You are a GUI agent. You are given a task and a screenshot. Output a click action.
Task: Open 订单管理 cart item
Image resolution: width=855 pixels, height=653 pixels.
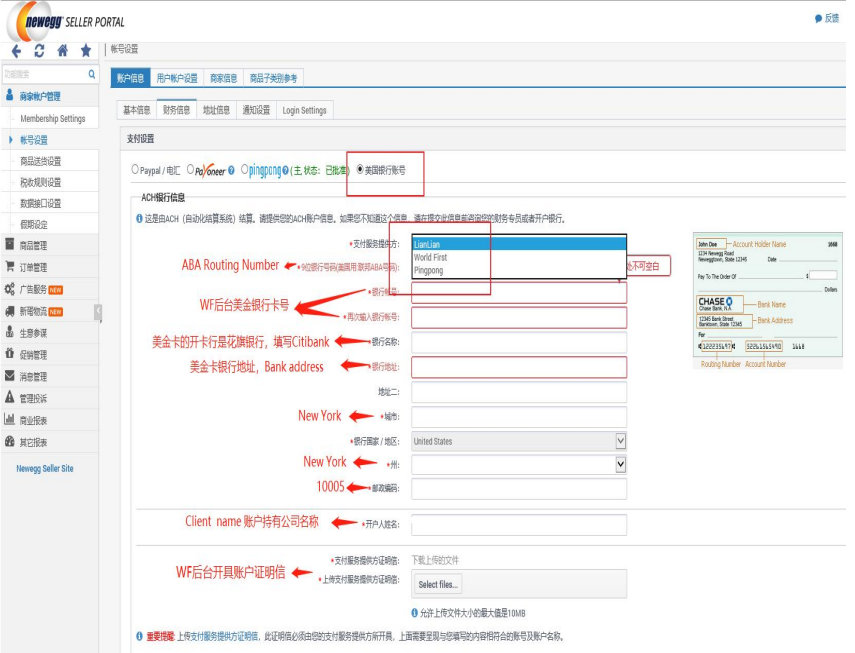coord(33,267)
